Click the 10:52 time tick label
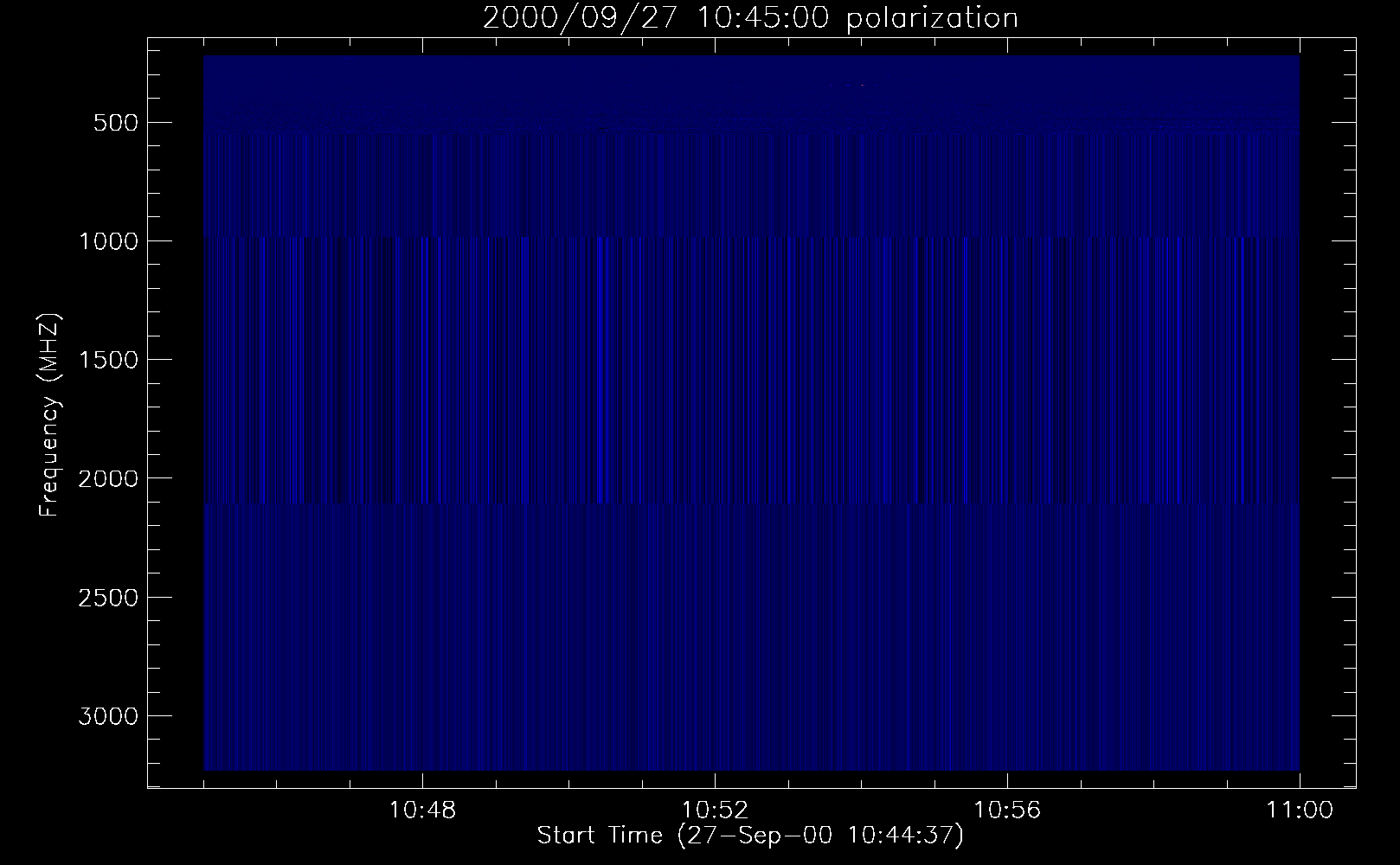Screen dimensions: 1400x865 (715, 811)
